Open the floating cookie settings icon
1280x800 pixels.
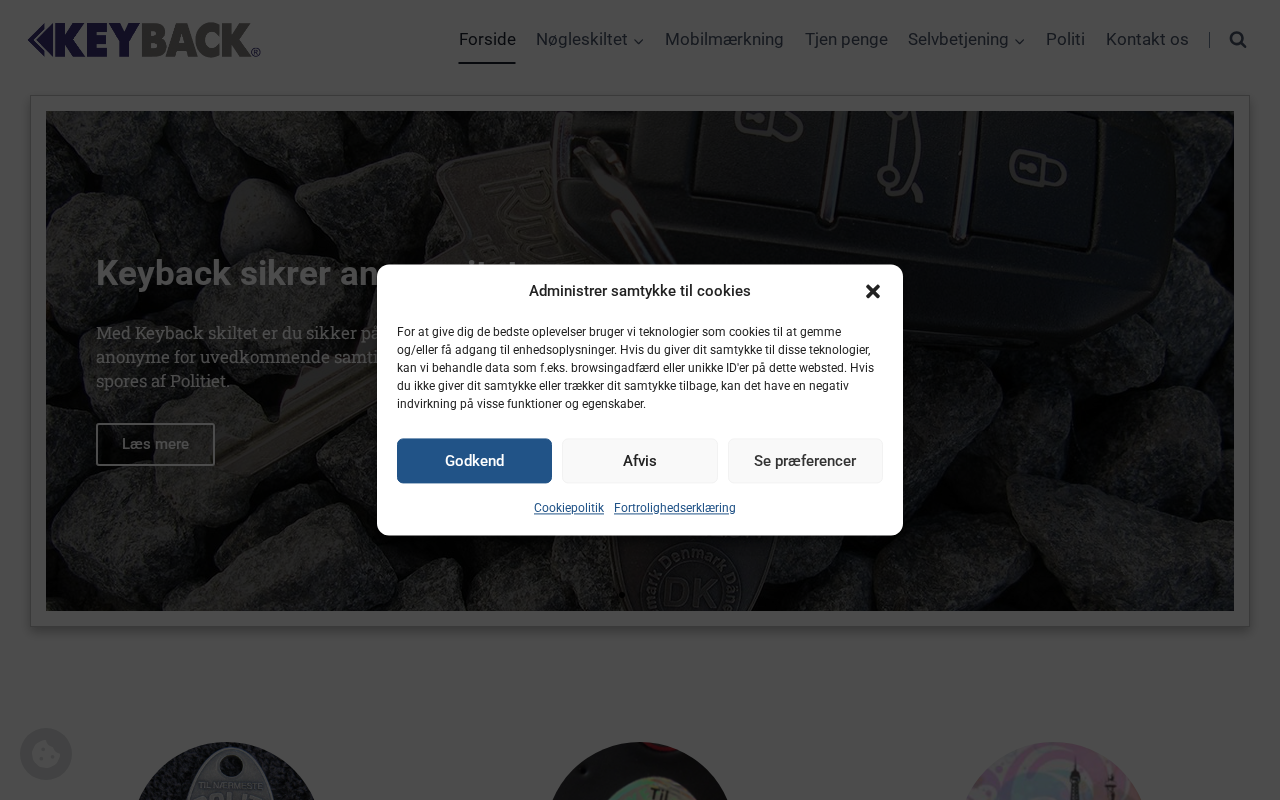click(x=46, y=754)
